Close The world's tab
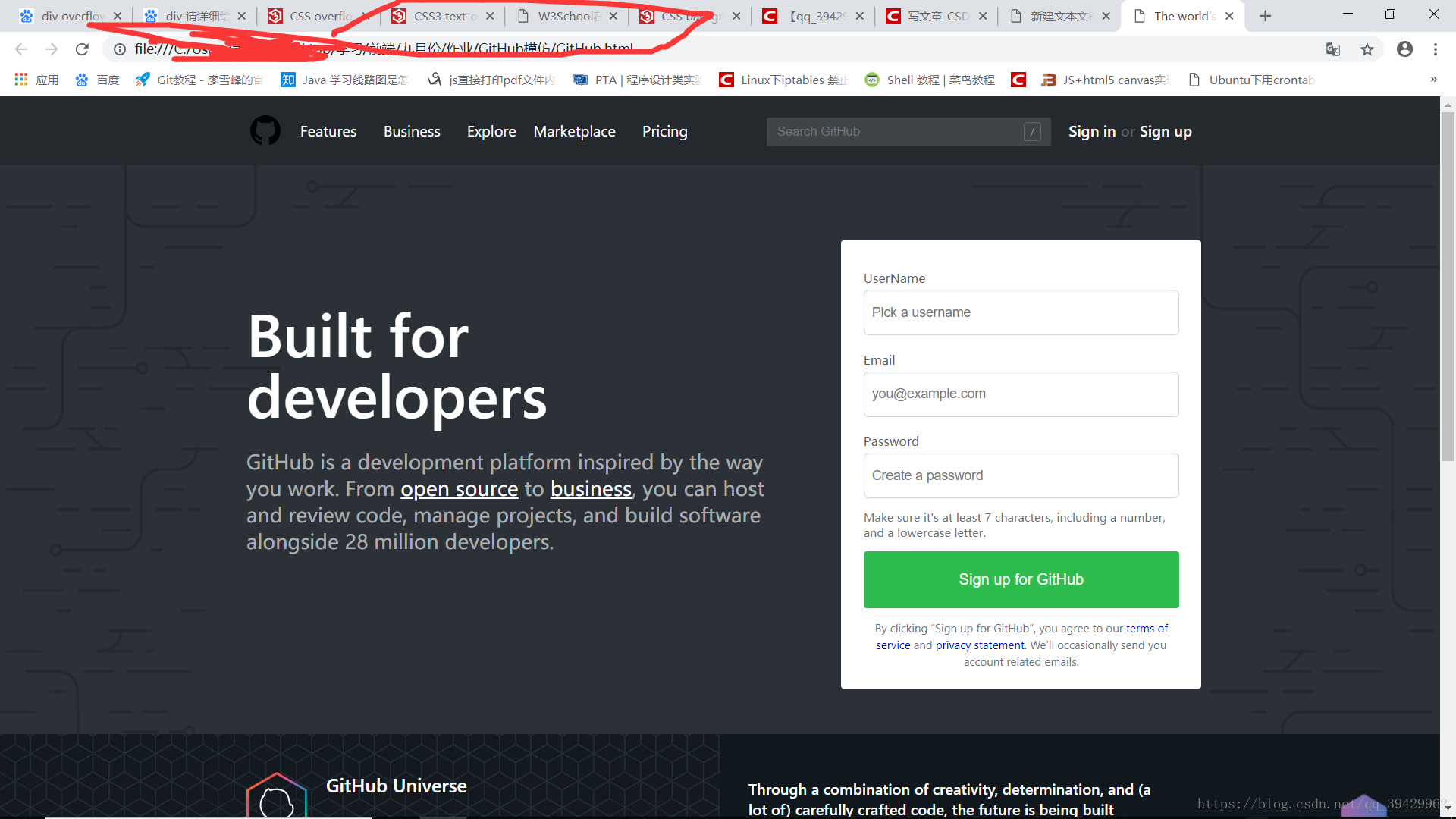The height and width of the screenshot is (819, 1456). (x=1229, y=16)
